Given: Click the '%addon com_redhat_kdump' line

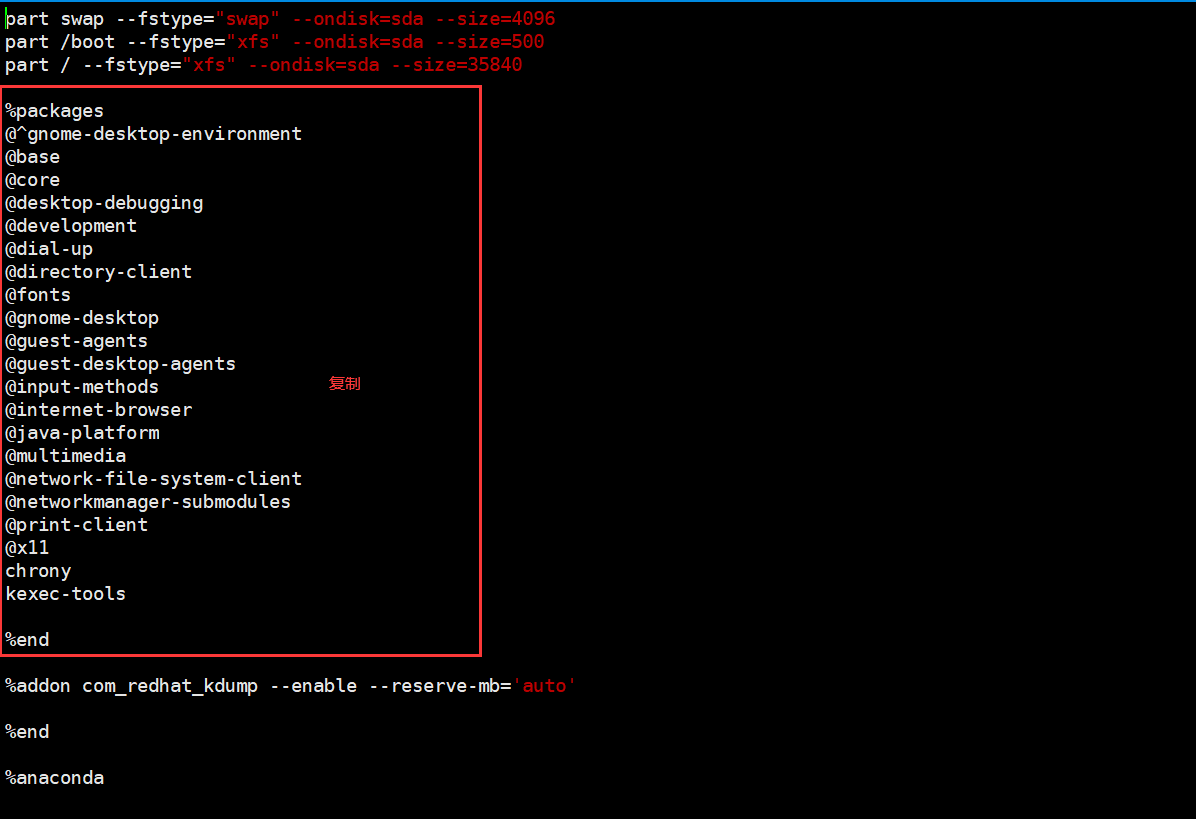Looking at the screenshot, I should pos(290,686).
